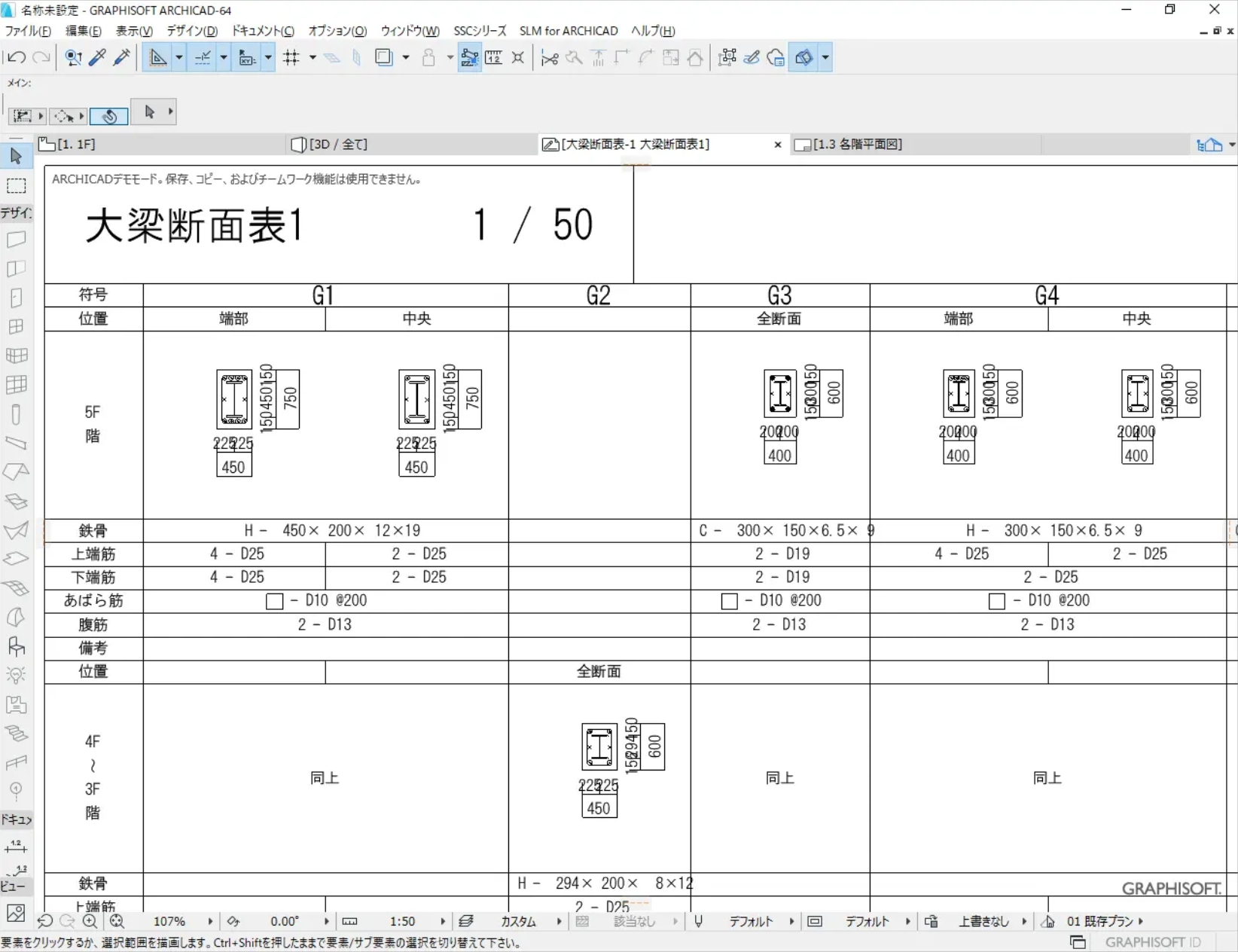The height and width of the screenshot is (952, 1238).
Task: Open 上書きなし graphic override dropdown
Action: (1024, 921)
